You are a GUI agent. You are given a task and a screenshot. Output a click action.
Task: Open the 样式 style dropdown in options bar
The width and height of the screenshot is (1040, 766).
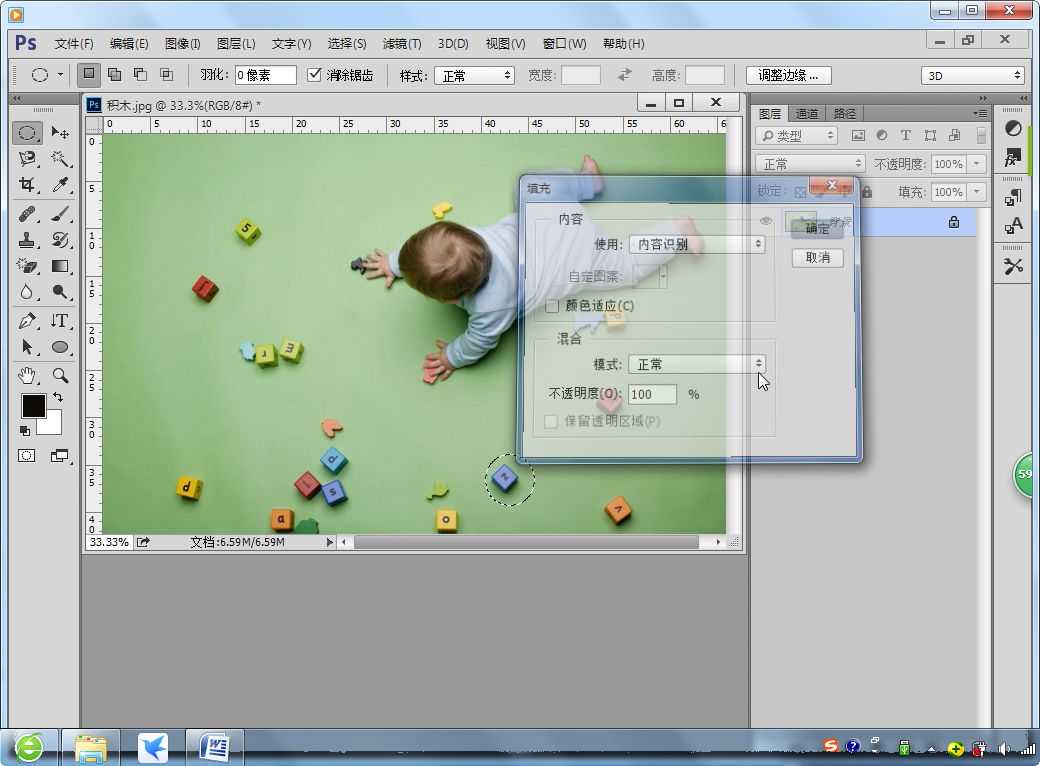pyautogui.click(x=476, y=76)
